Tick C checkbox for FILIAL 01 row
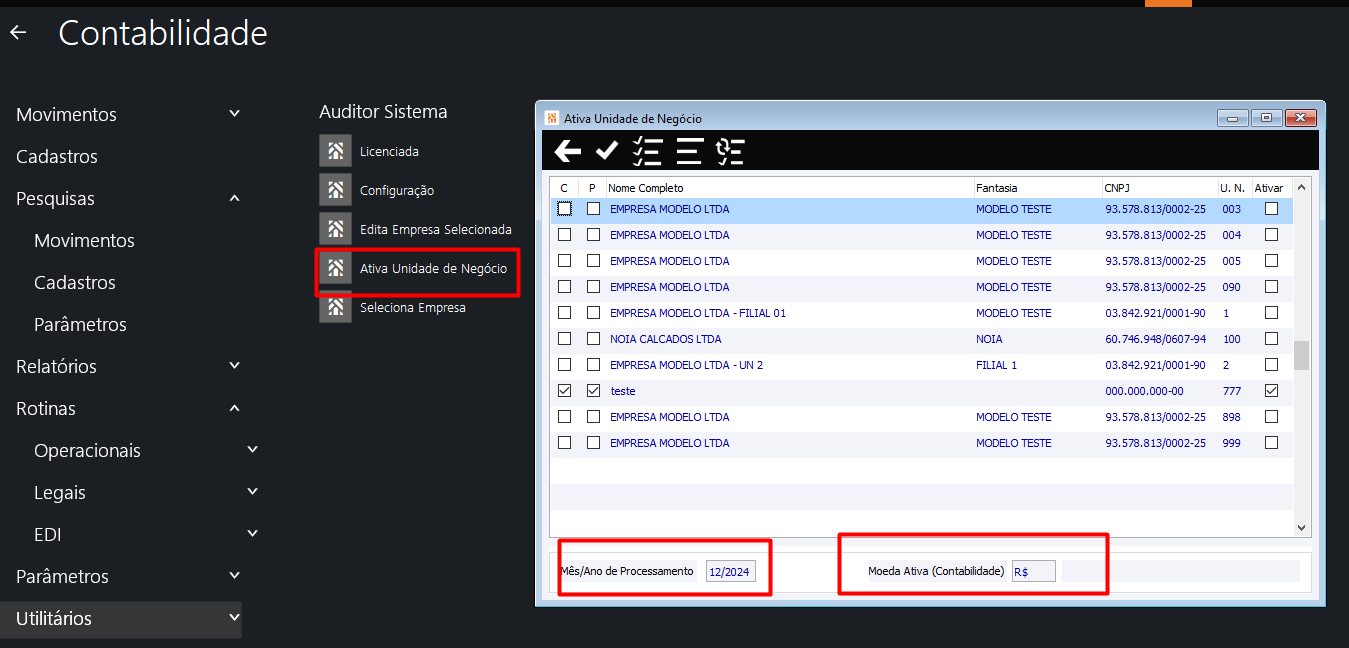Image resolution: width=1349 pixels, height=648 pixels. tap(565, 313)
